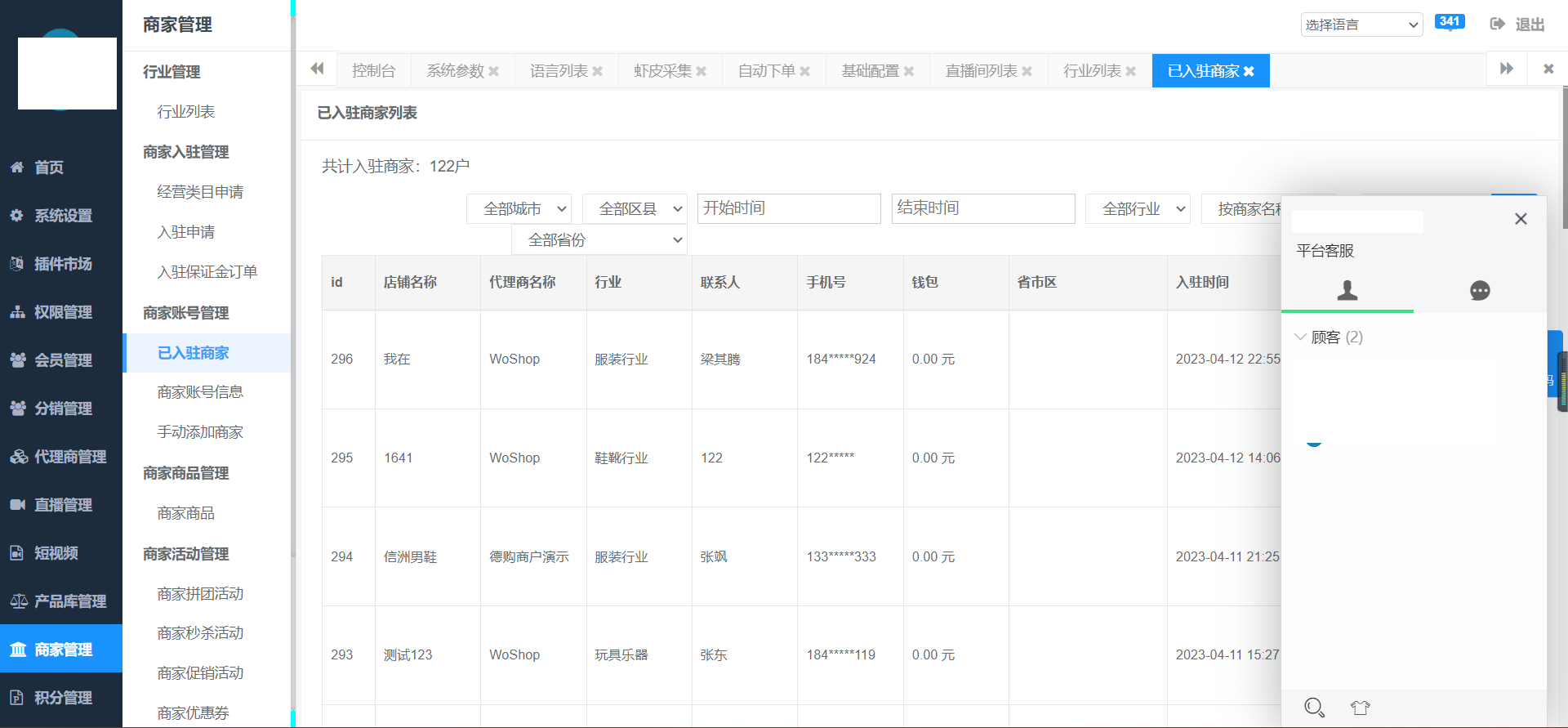Open 商家商品 submenu link
The image size is (1568, 728).
pos(186,513)
